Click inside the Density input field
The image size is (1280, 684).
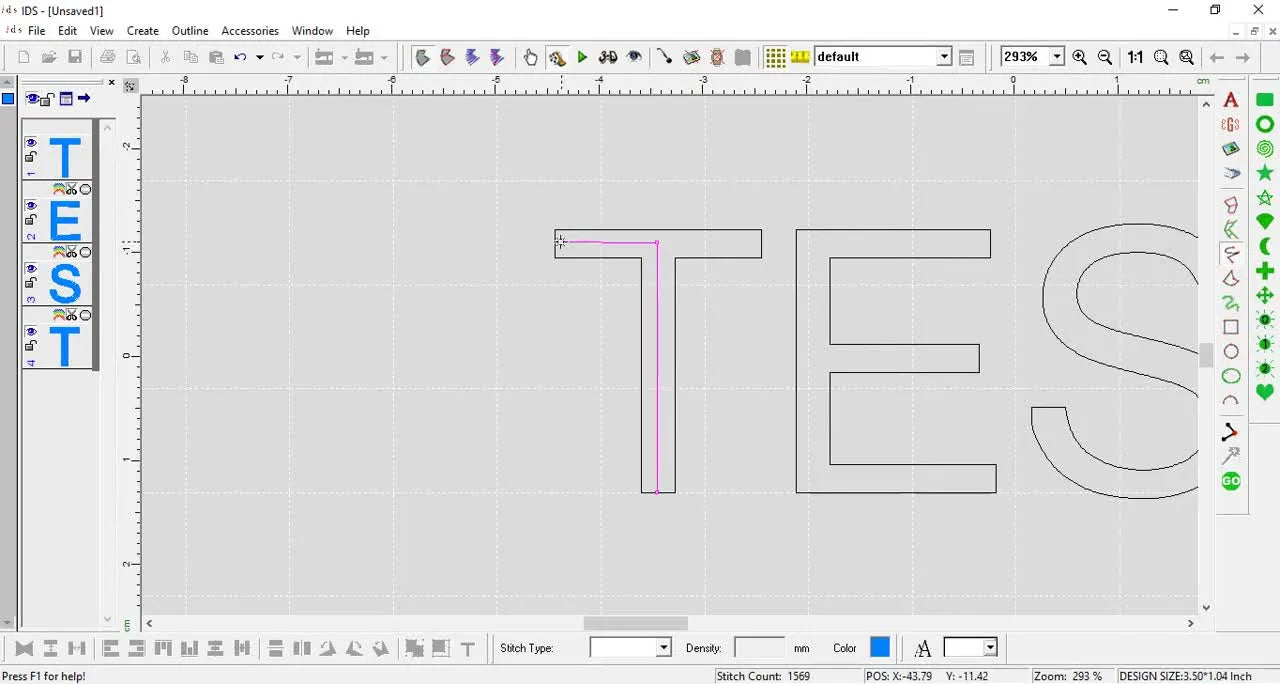point(760,647)
